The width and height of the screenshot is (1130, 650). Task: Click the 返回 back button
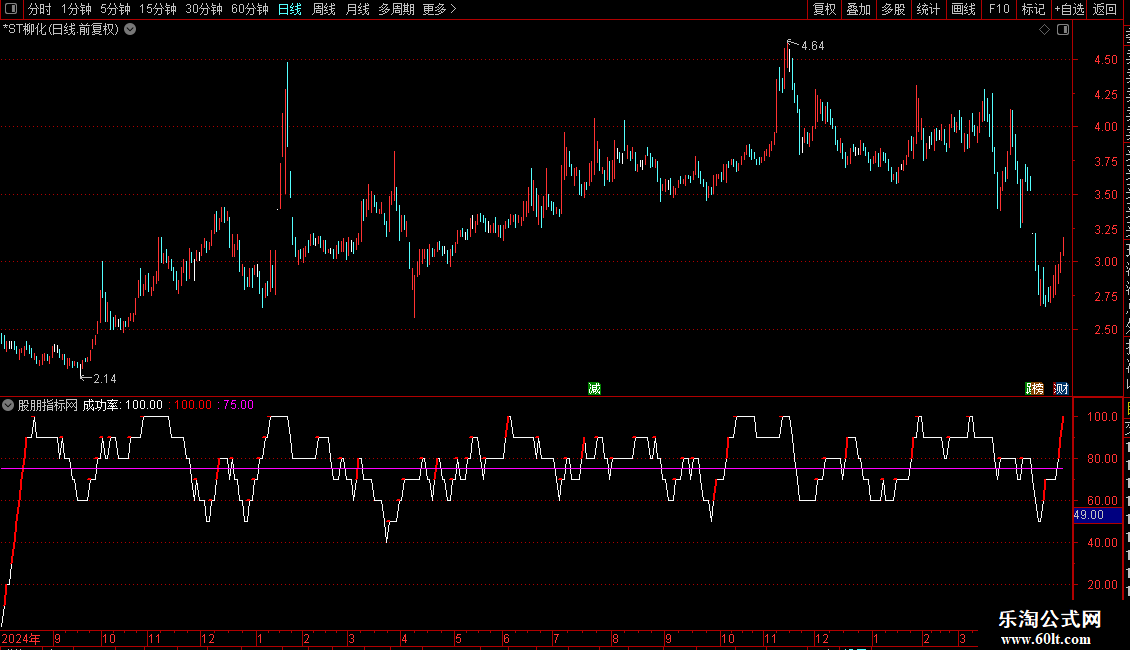tap(1105, 9)
